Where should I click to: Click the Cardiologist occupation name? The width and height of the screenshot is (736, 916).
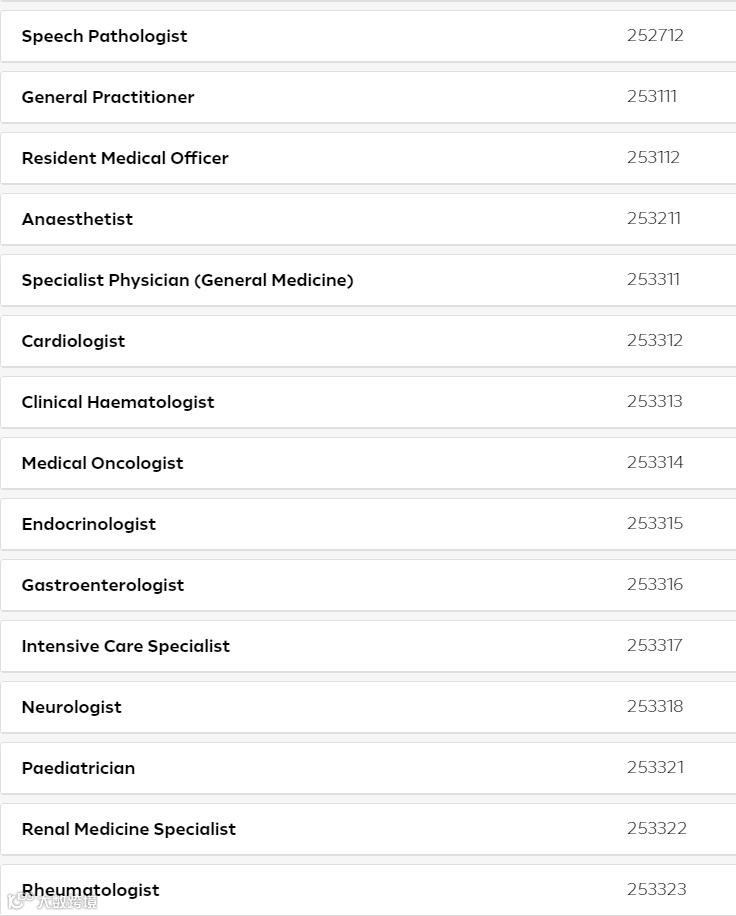74,341
